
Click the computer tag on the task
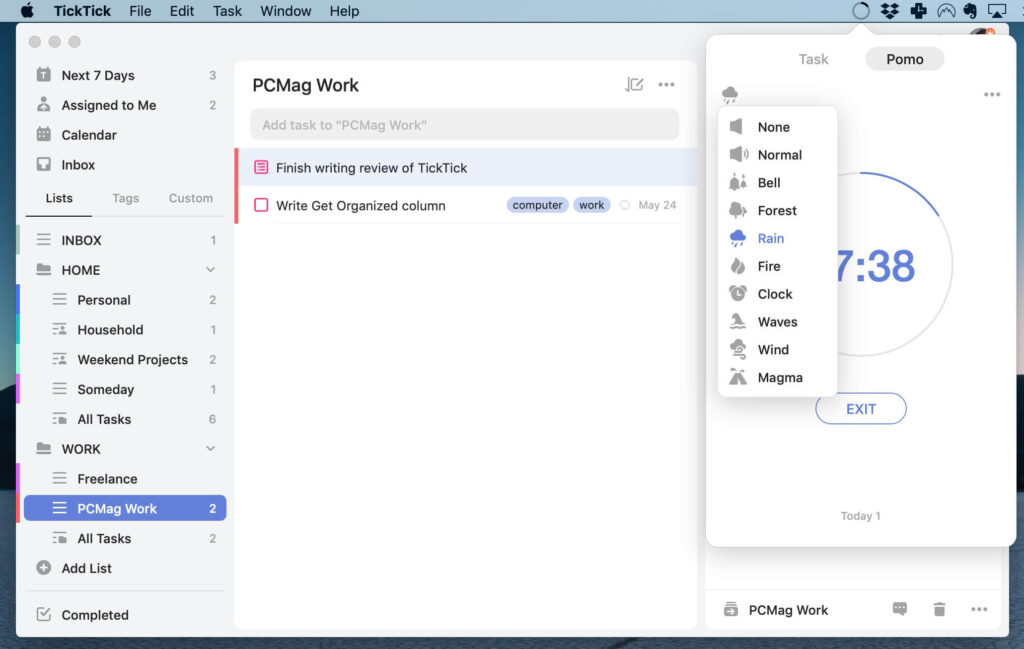click(x=537, y=205)
